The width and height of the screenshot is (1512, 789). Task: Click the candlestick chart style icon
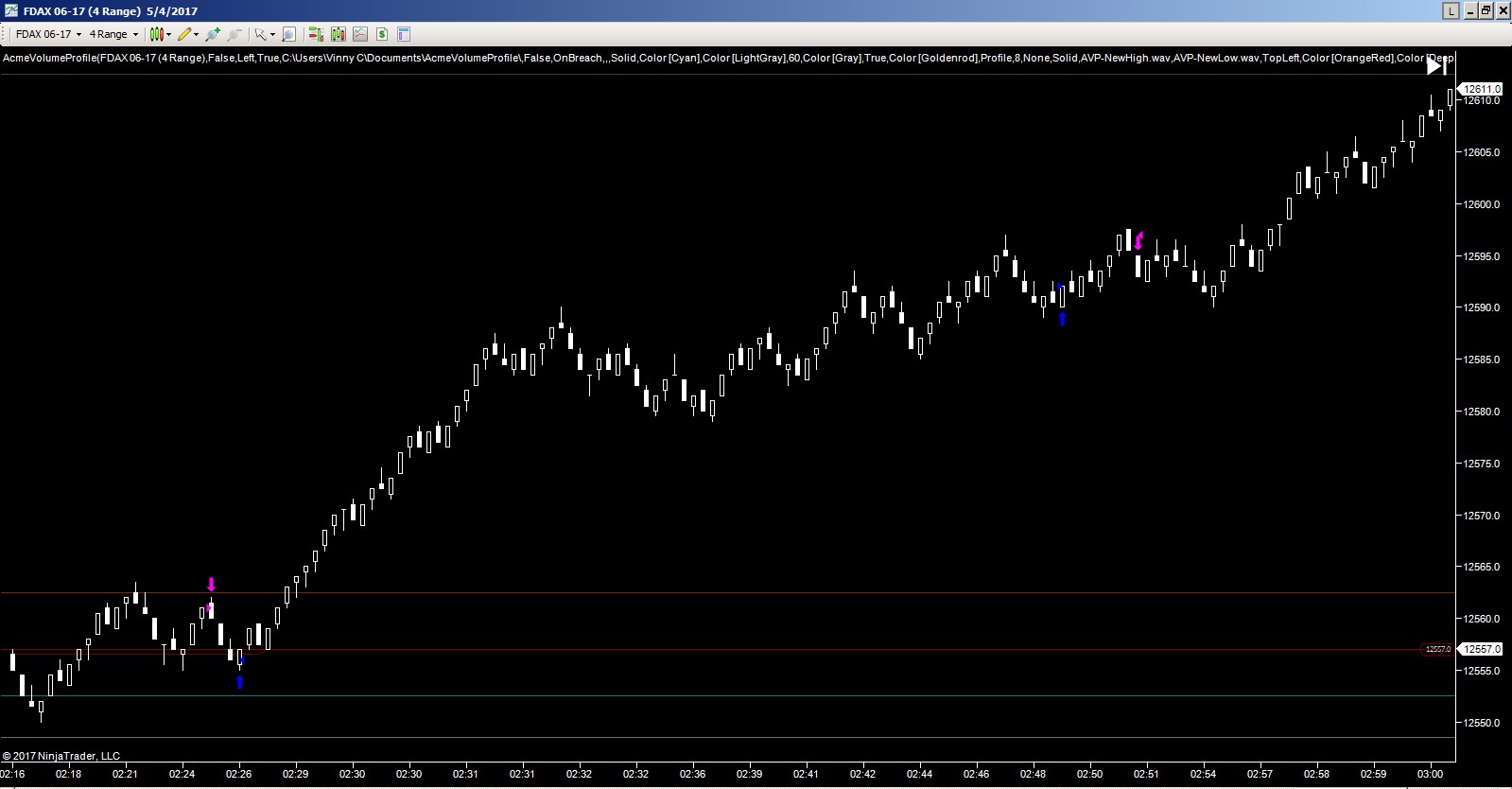[x=157, y=34]
